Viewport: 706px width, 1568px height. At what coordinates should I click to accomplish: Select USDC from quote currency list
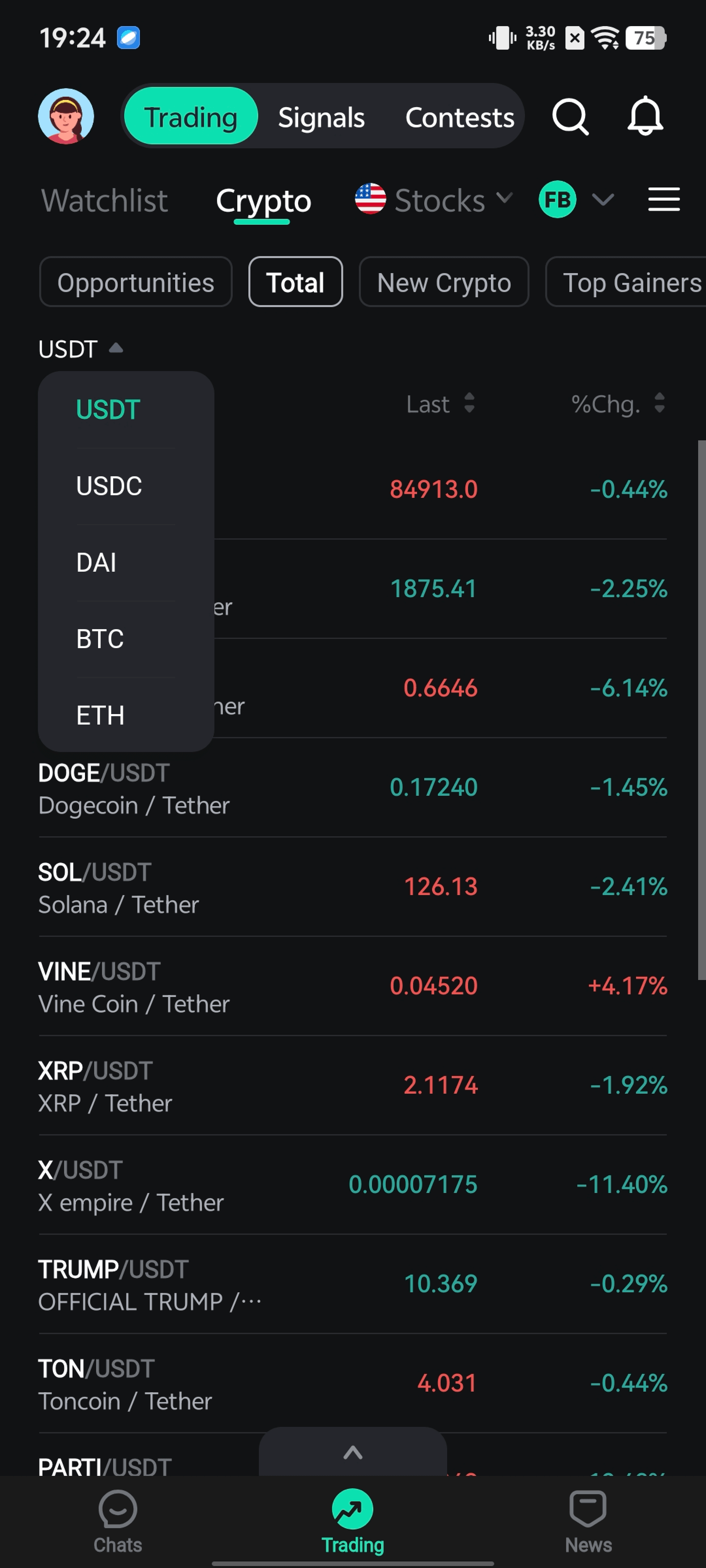(109, 486)
